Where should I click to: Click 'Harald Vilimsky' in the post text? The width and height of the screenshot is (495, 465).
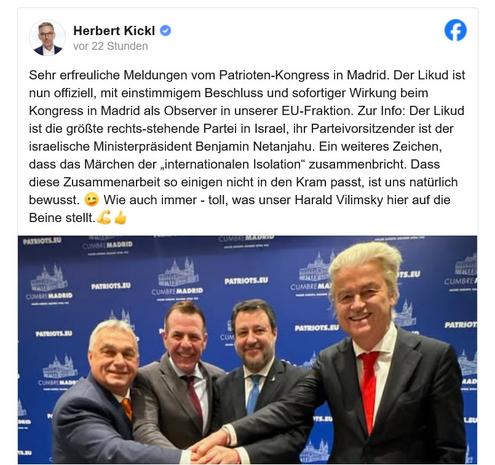pyautogui.click(x=339, y=200)
